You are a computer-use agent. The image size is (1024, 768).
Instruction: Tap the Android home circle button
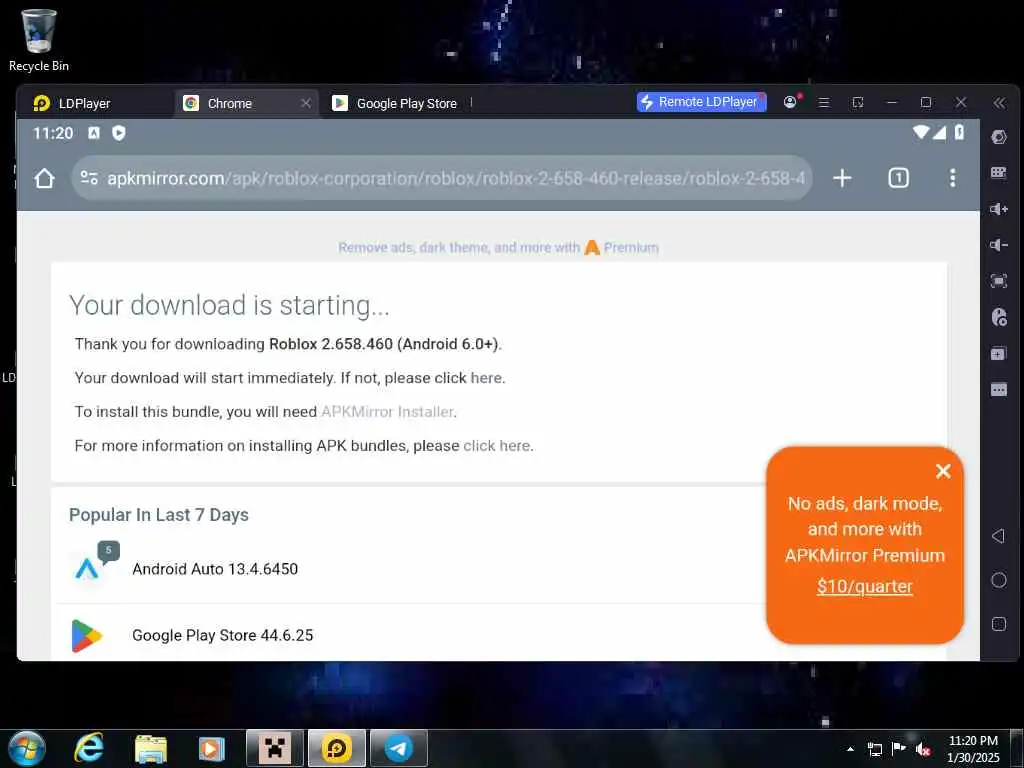pos(999,580)
